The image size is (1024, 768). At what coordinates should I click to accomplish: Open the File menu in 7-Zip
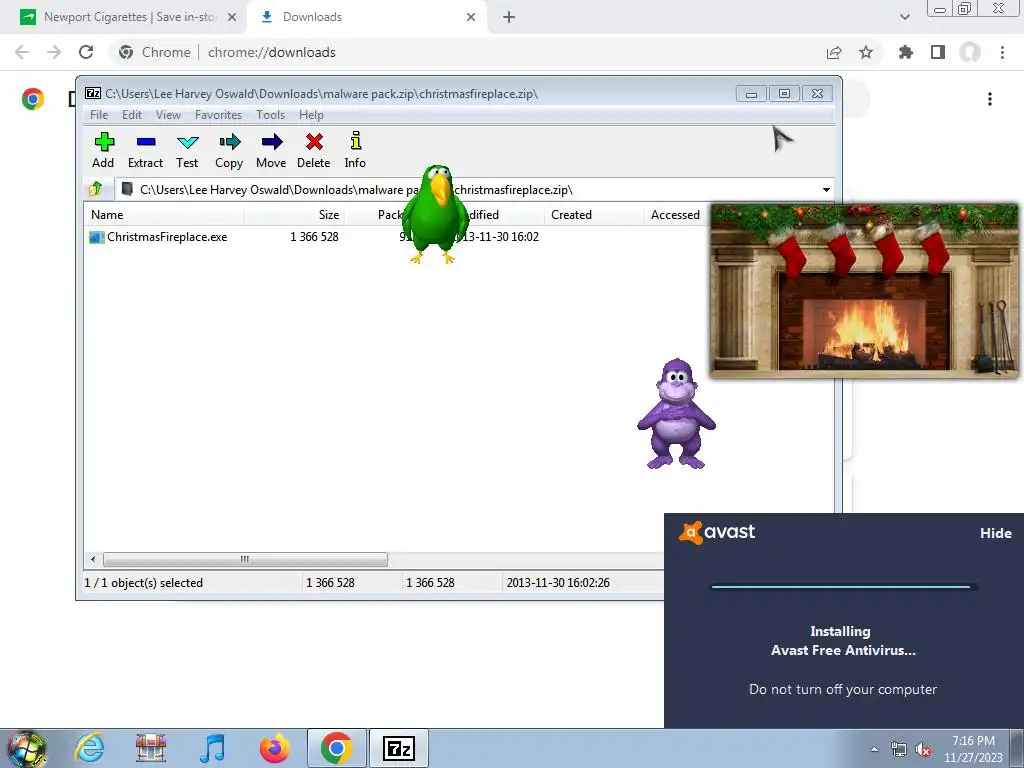pos(99,115)
